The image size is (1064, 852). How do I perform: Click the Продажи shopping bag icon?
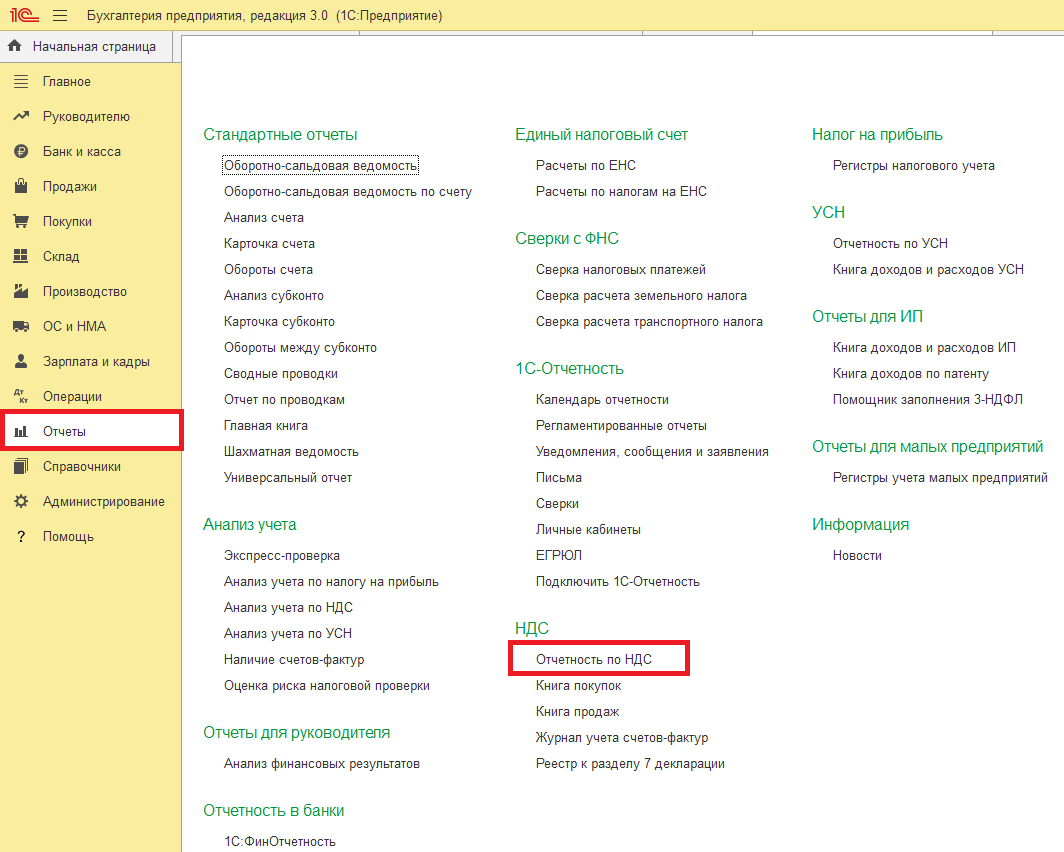pyautogui.click(x=20, y=187)
